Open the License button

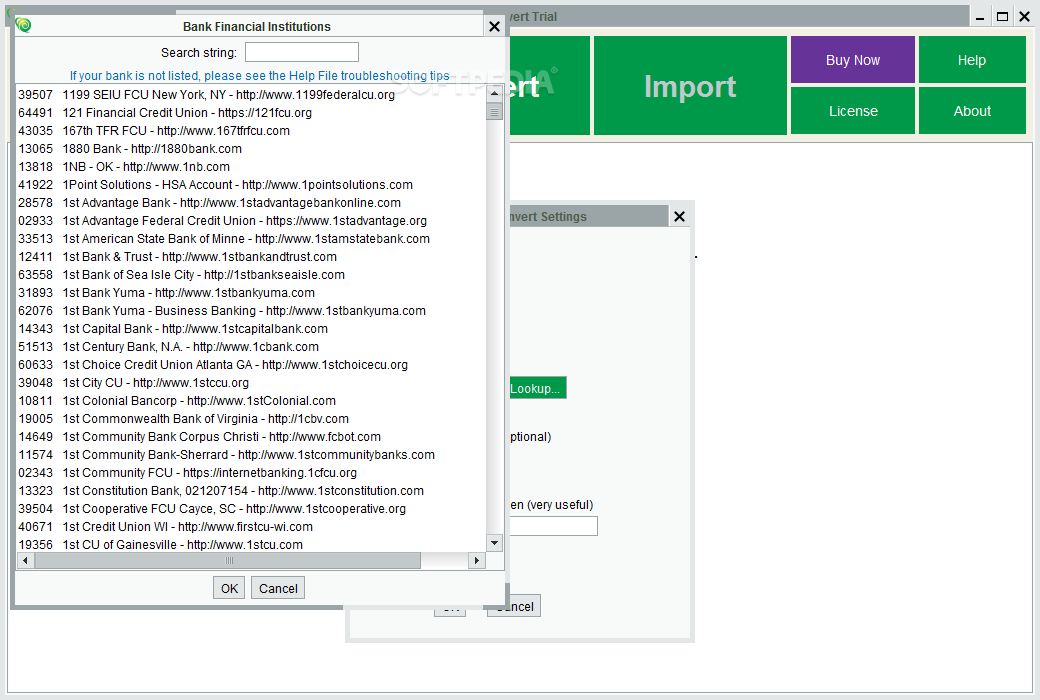853,111
